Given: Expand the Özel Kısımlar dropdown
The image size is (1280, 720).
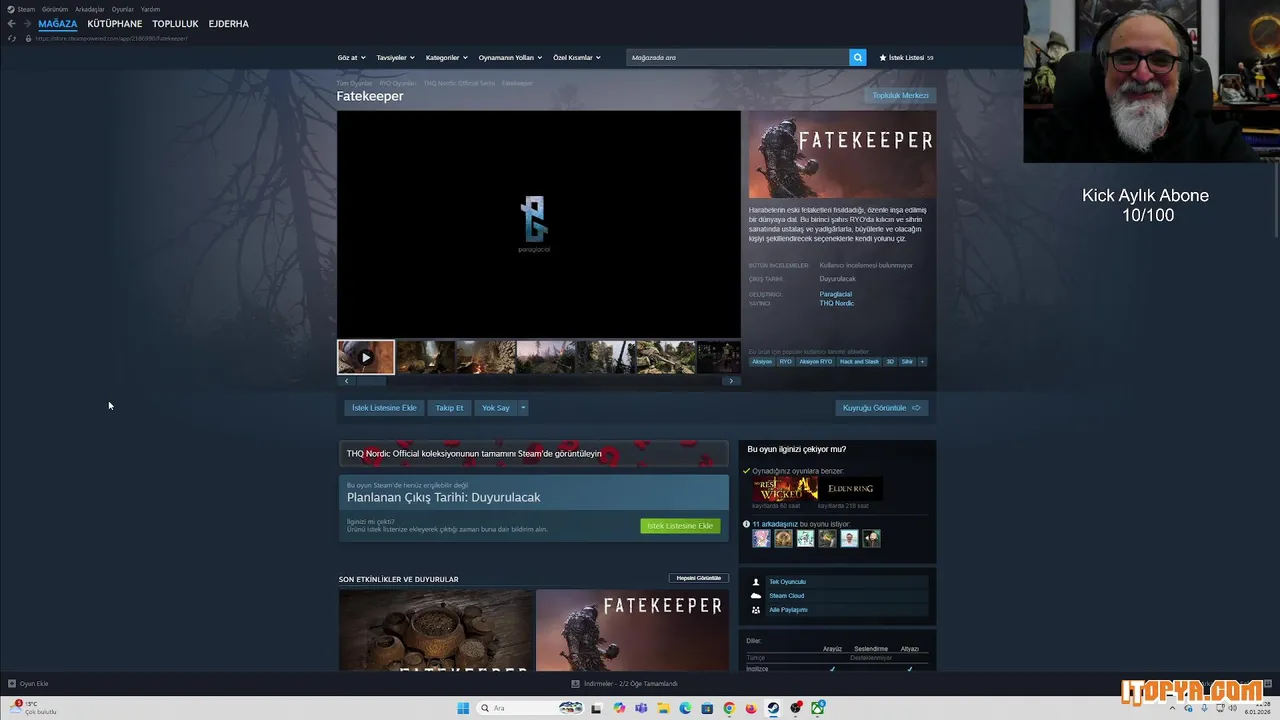Looking at the screenshot, I should (577, 57).
